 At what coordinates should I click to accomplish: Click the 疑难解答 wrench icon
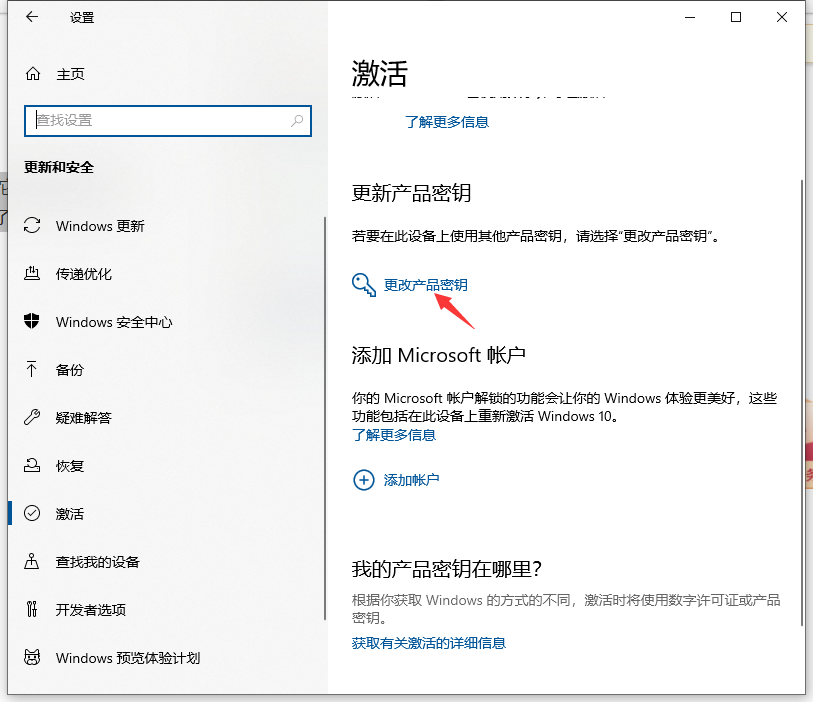33,418
